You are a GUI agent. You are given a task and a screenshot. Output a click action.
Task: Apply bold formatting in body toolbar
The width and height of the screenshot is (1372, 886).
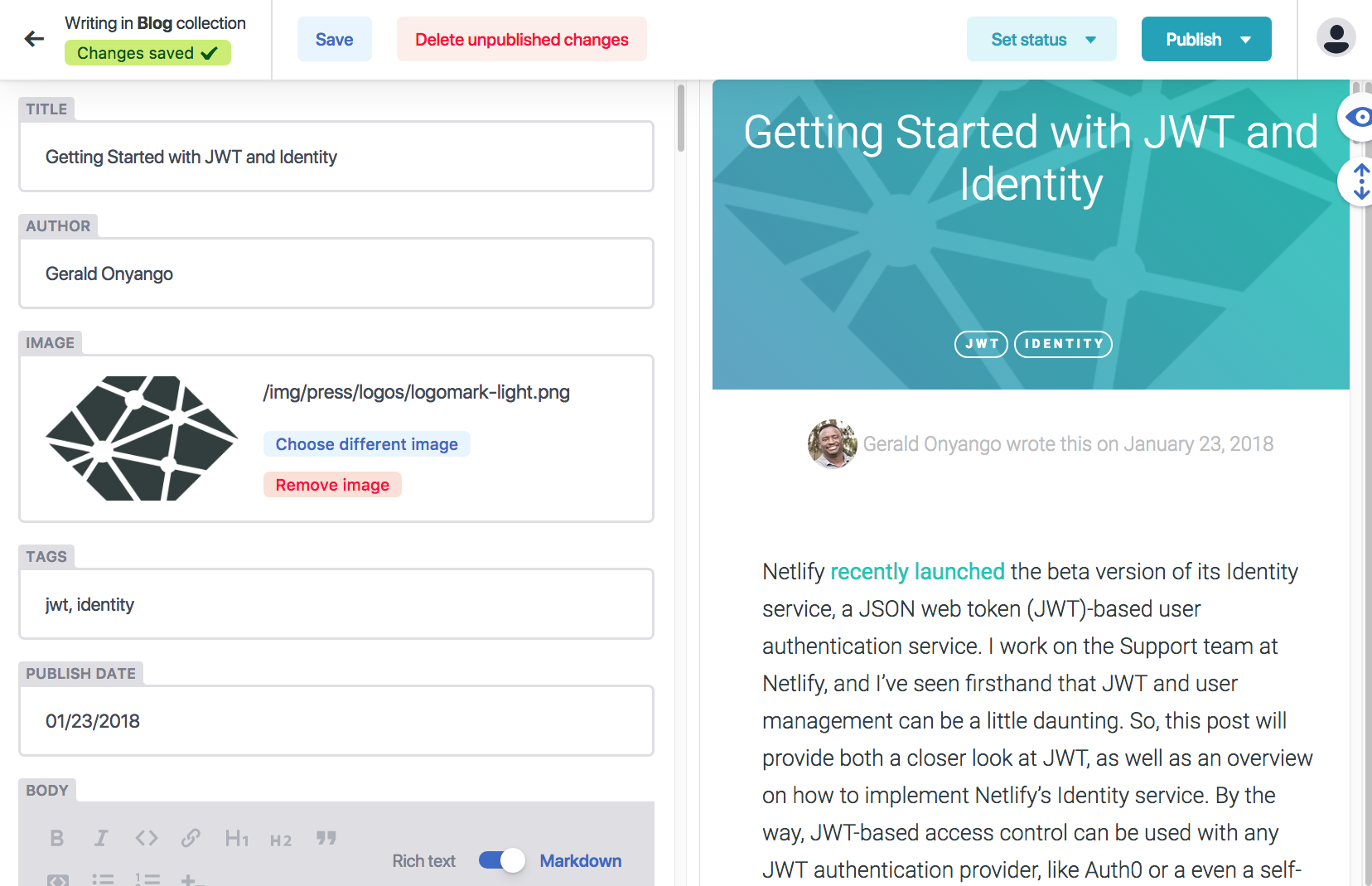[x=56, y=838]
